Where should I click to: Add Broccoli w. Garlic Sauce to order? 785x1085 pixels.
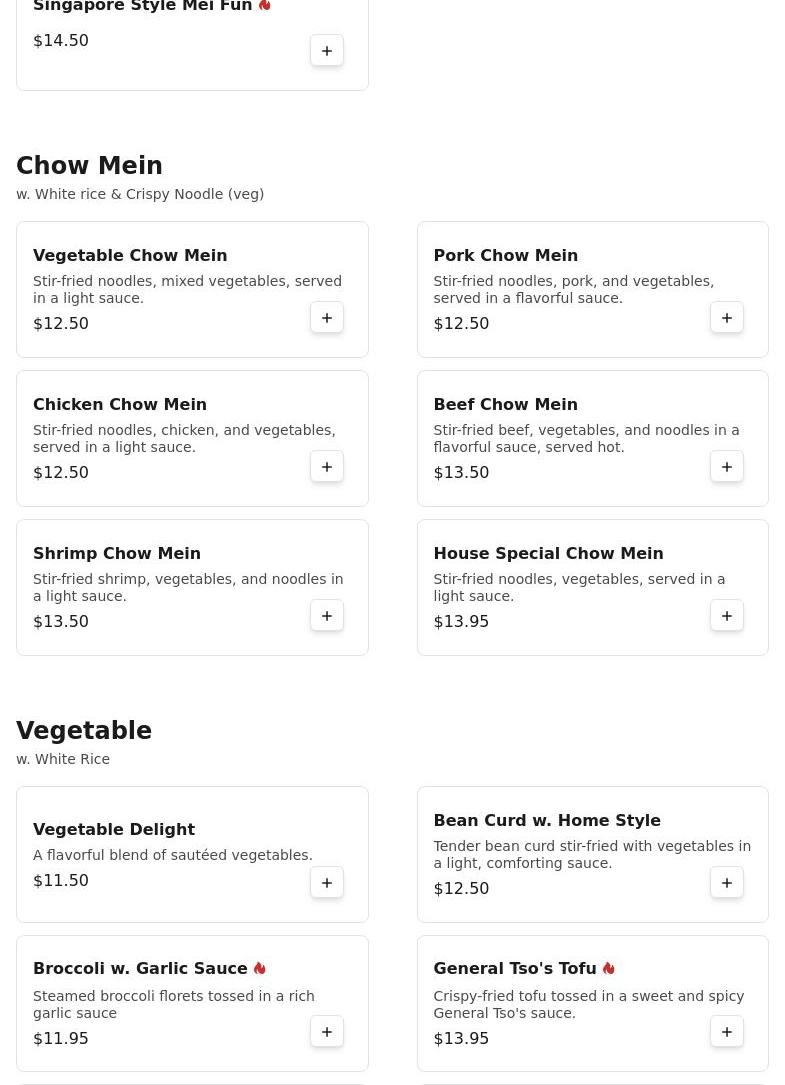327,1032
